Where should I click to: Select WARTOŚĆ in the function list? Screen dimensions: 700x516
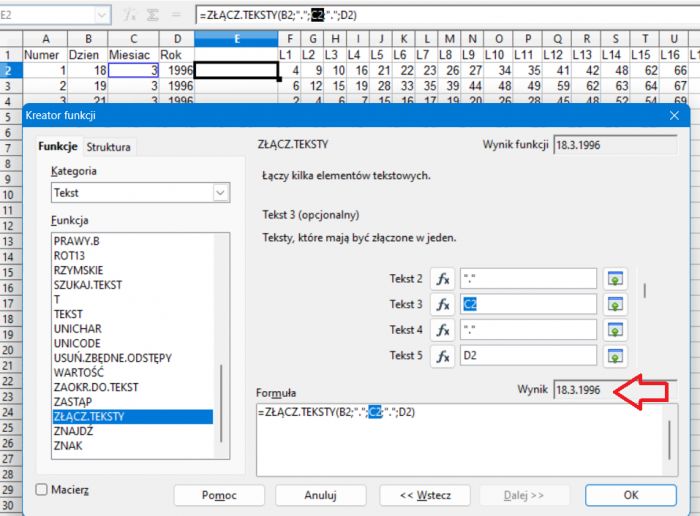(133, 372)
